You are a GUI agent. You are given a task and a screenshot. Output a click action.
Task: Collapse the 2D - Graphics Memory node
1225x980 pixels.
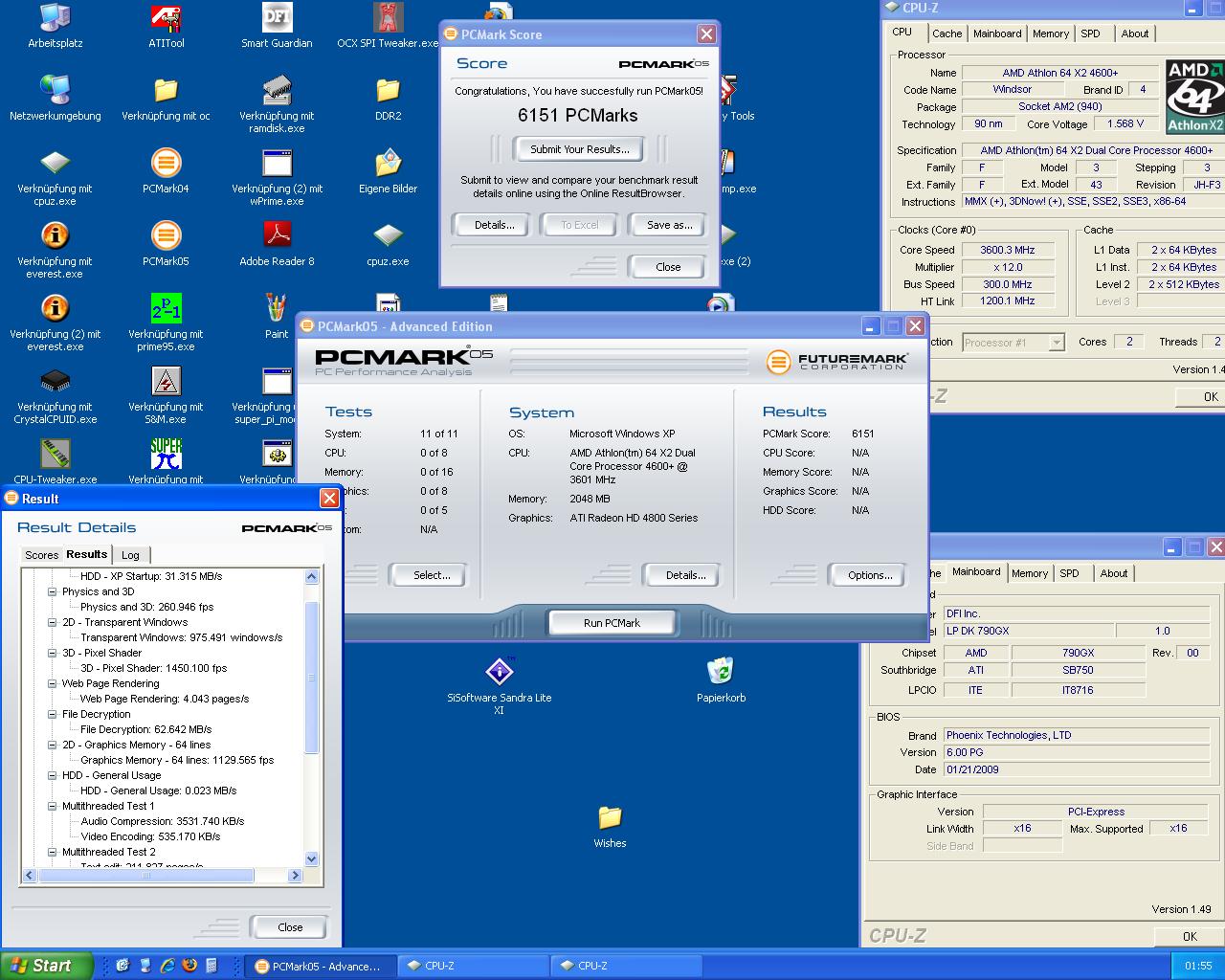coord(53,745)
